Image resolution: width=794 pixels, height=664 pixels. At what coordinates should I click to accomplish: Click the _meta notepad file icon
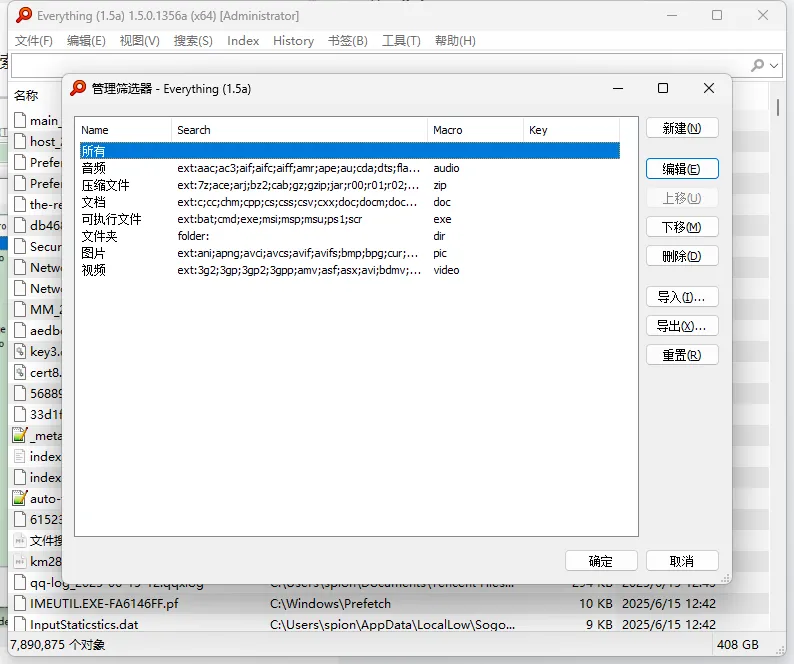click(x=20, y=435)
